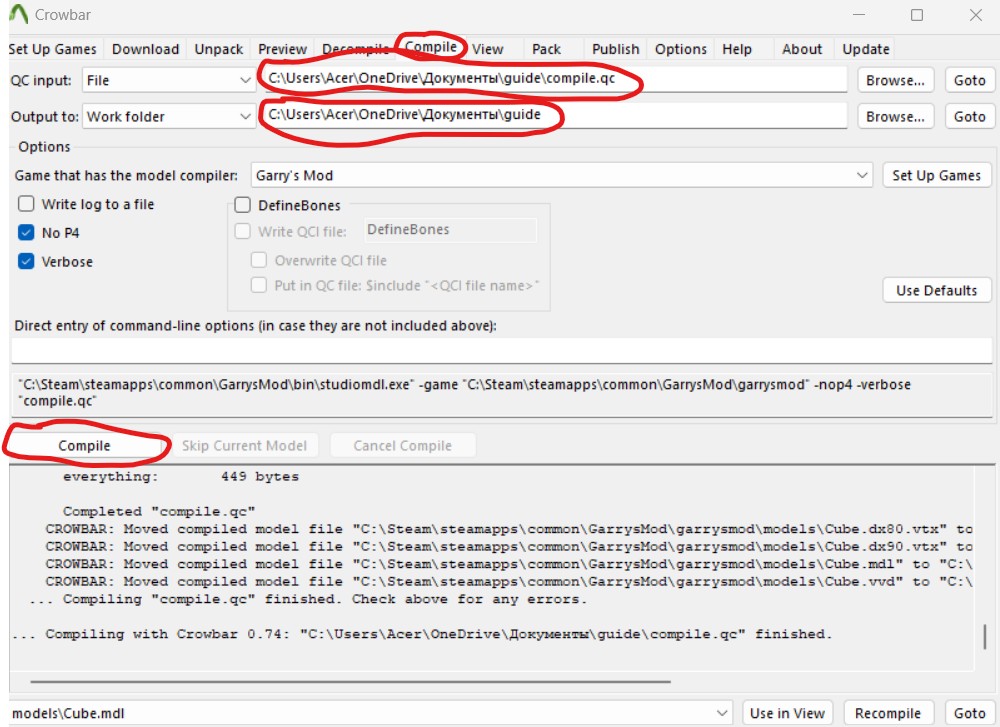Open the Publish tab
The height and width of the screenshot is (727, 1000).
pyautogui.click(x=615, y=49)
